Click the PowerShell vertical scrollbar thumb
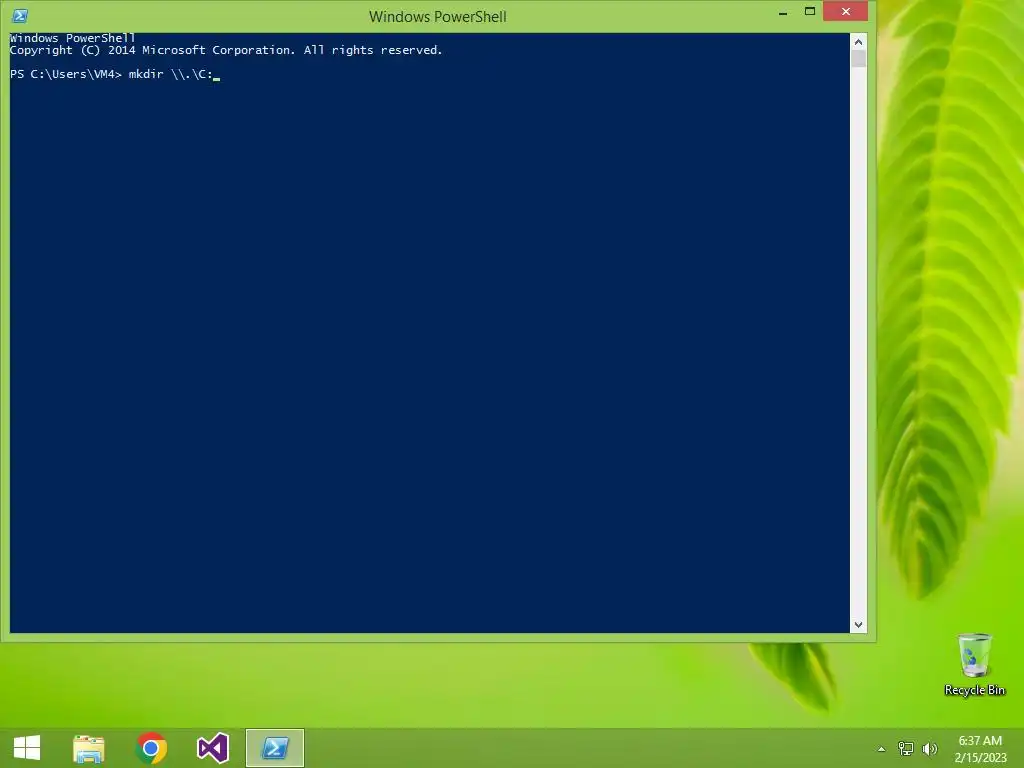This screenshot has width=1024, height=768. click(858, 59)
